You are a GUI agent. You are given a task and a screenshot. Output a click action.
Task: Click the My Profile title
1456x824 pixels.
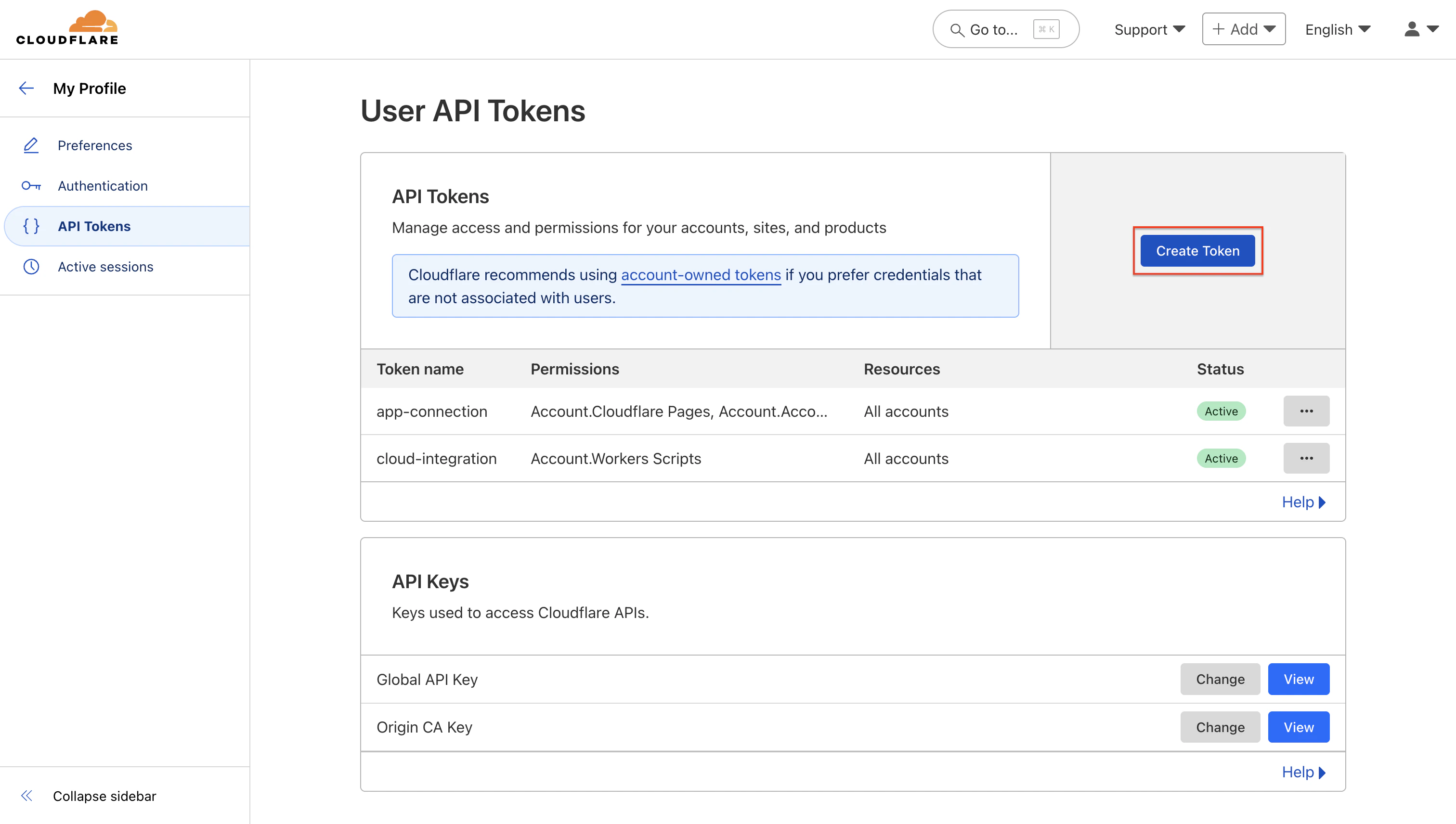tap(90, 88)
